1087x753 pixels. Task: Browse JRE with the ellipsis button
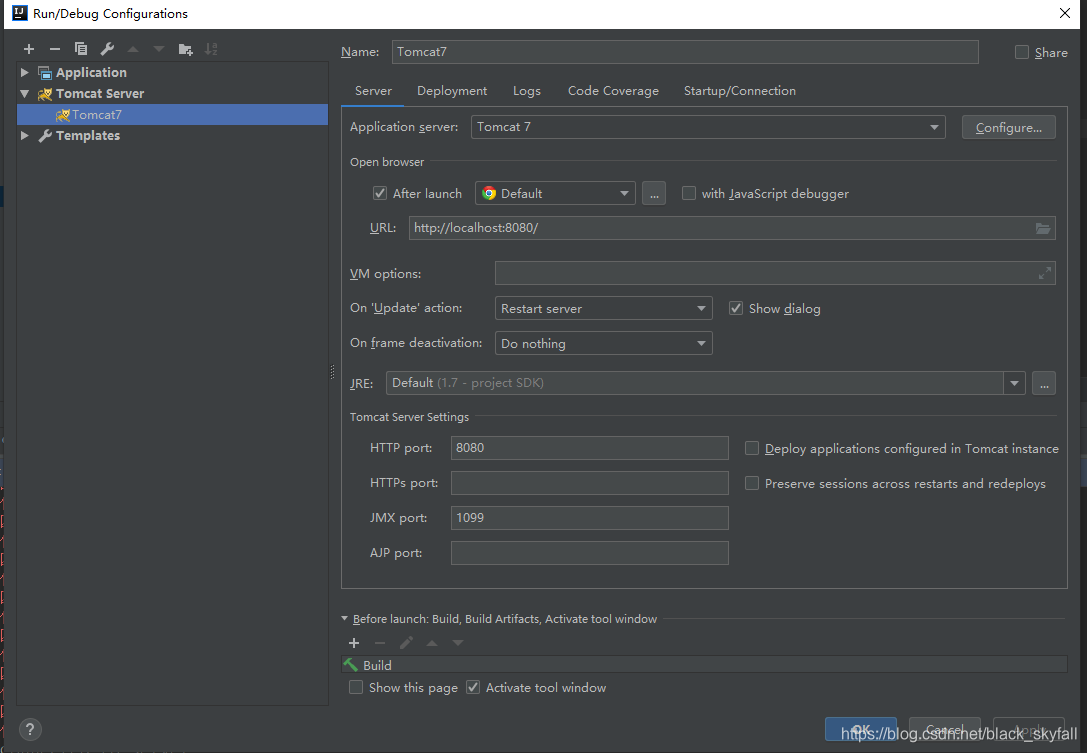tap(1044, 383)
